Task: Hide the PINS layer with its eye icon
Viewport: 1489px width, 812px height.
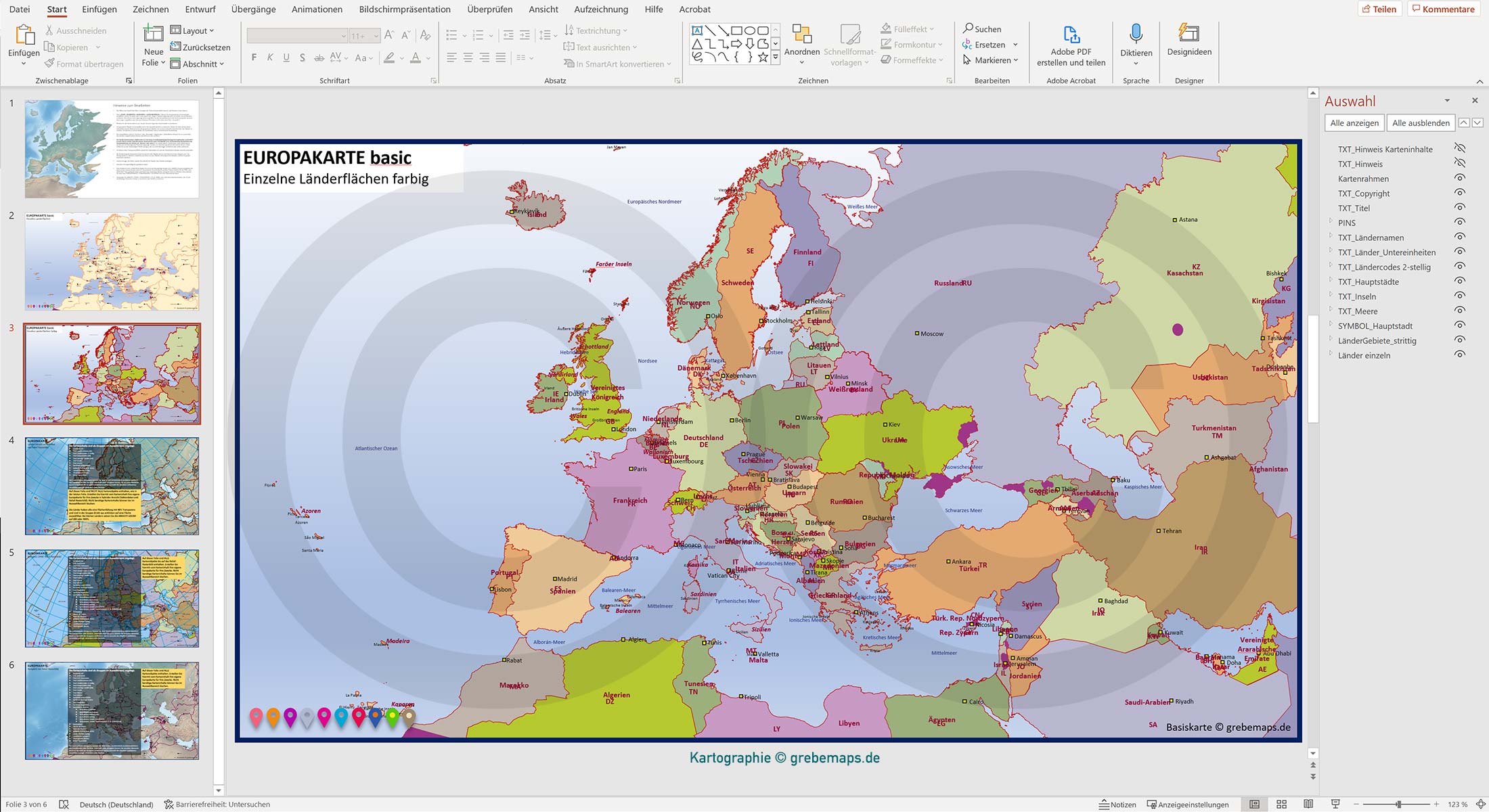Action: click(1460, 223)
